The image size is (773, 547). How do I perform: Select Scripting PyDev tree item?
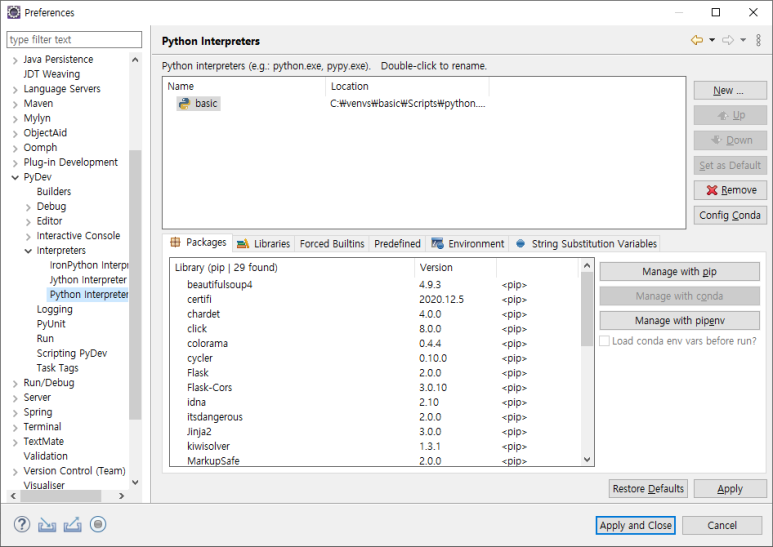tap(71, 353)
